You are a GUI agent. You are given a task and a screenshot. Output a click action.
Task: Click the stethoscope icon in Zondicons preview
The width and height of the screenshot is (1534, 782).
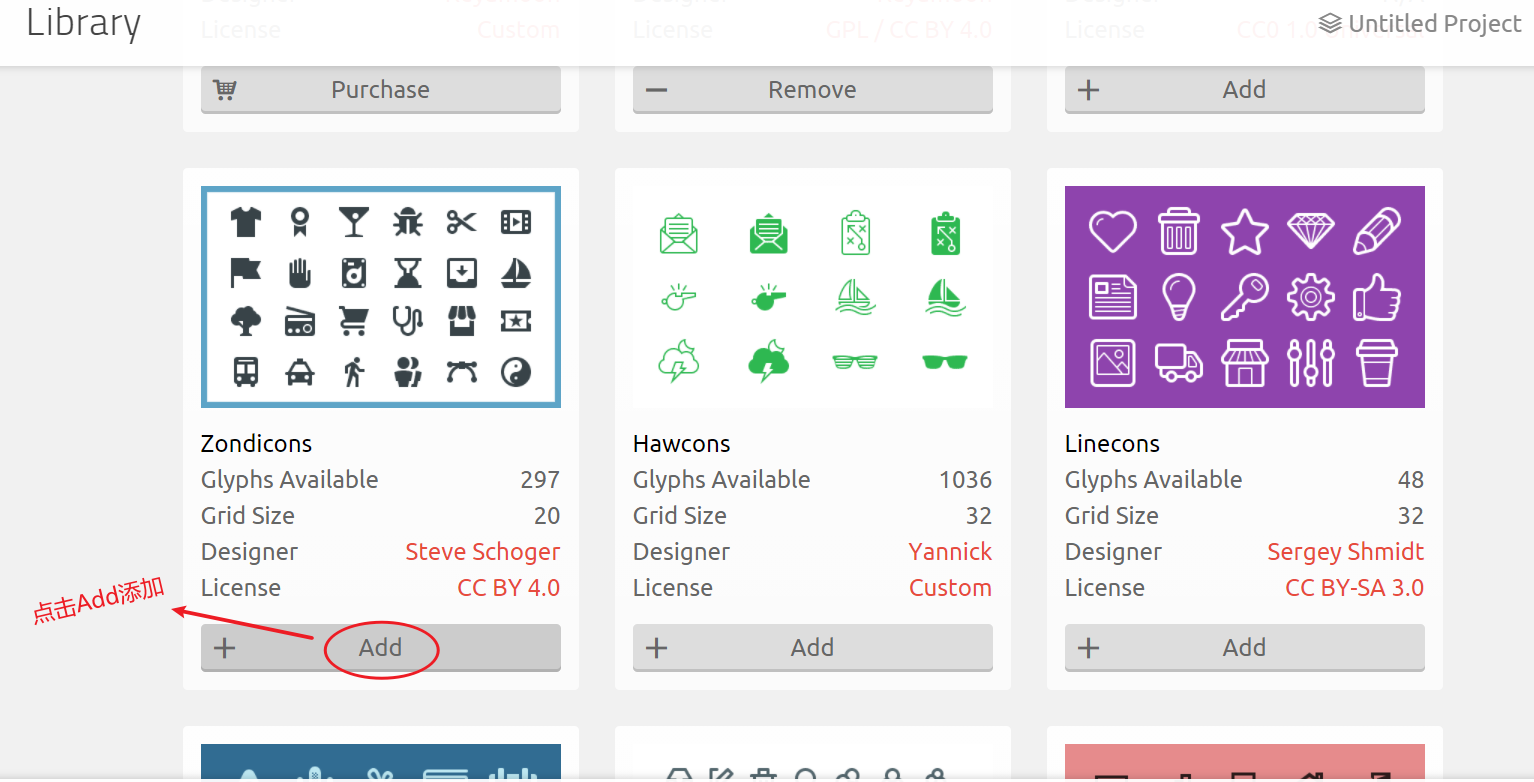[x=407, y=321]
